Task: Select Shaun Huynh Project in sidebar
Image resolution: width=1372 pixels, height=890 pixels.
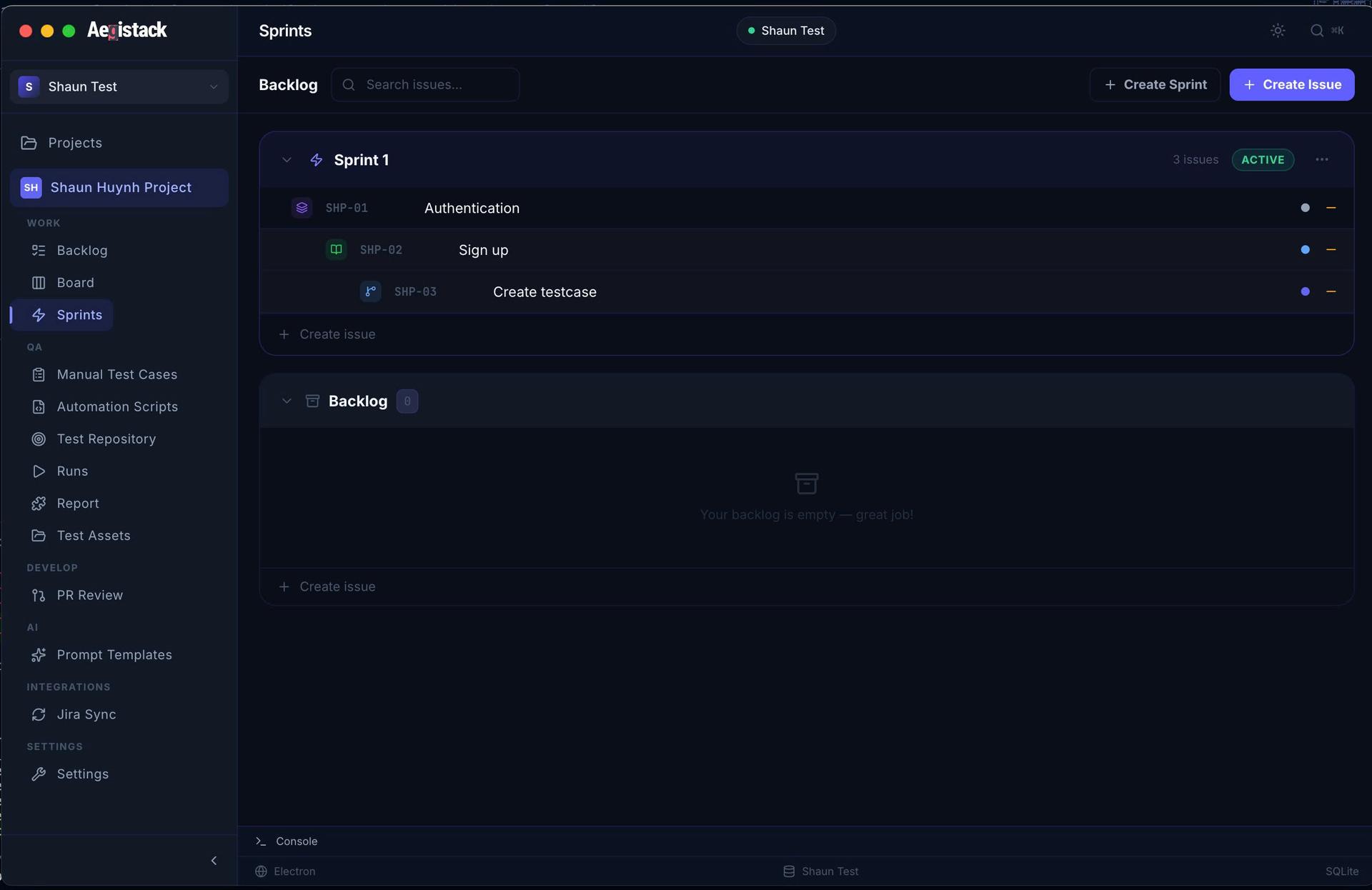Action: pos(119,187)
